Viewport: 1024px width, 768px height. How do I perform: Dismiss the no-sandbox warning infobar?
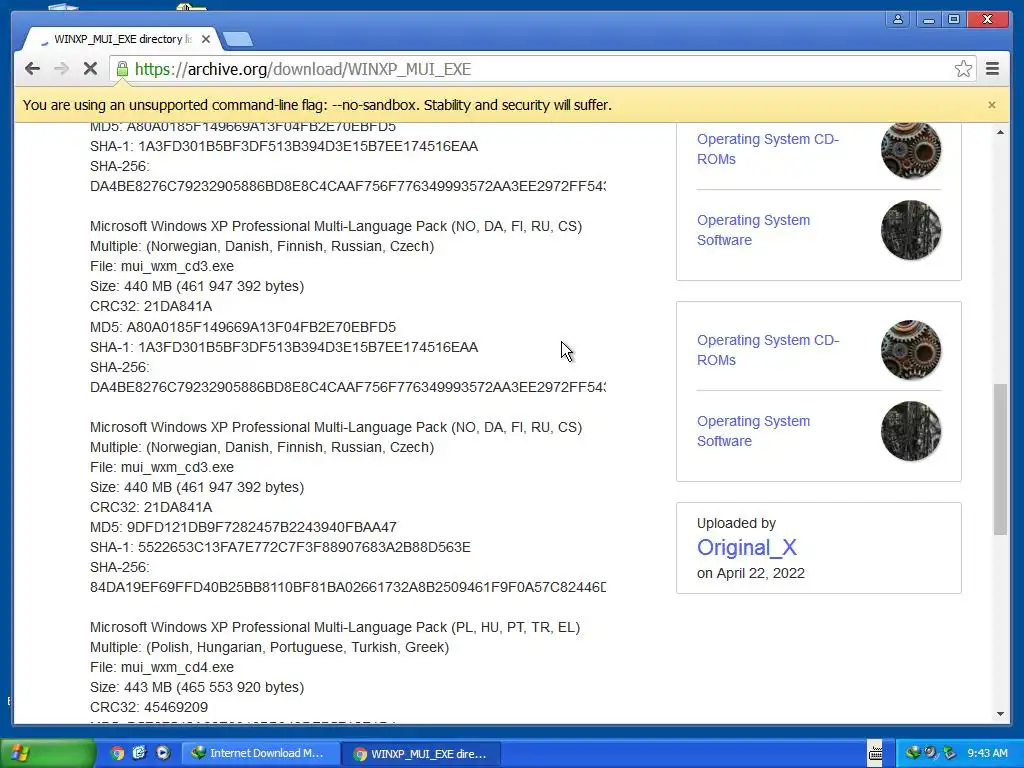(x=991, y=104)
